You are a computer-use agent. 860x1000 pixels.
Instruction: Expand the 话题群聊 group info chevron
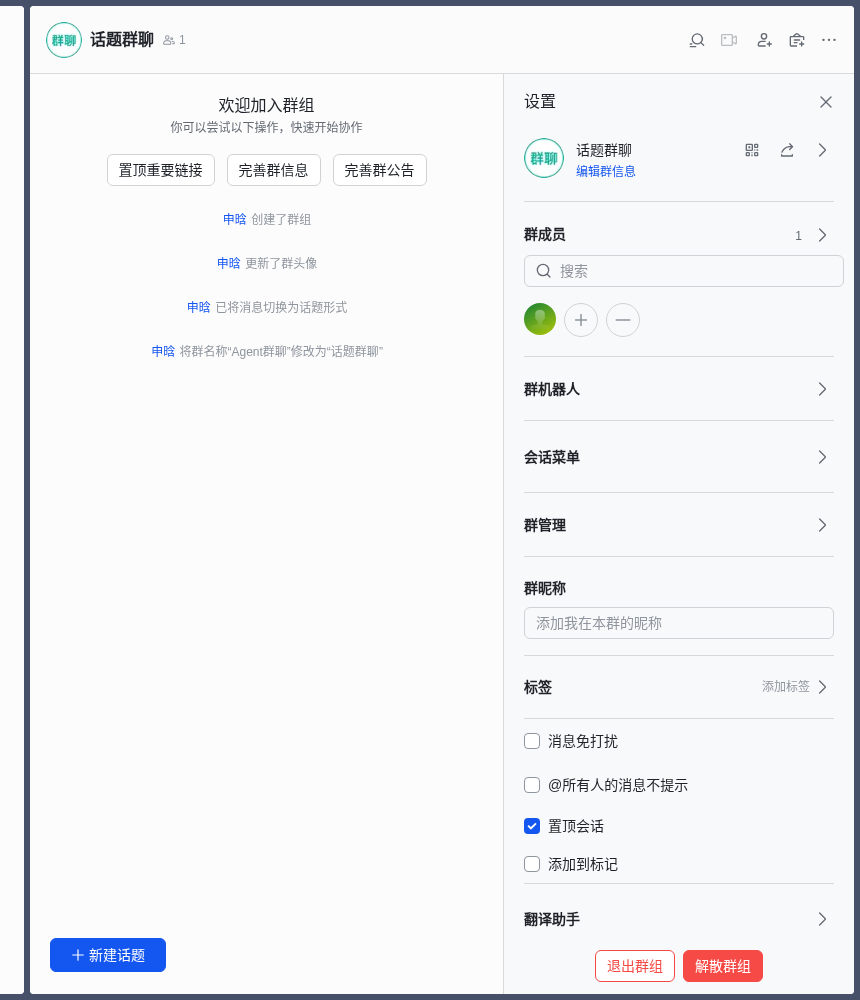point(822,151)
